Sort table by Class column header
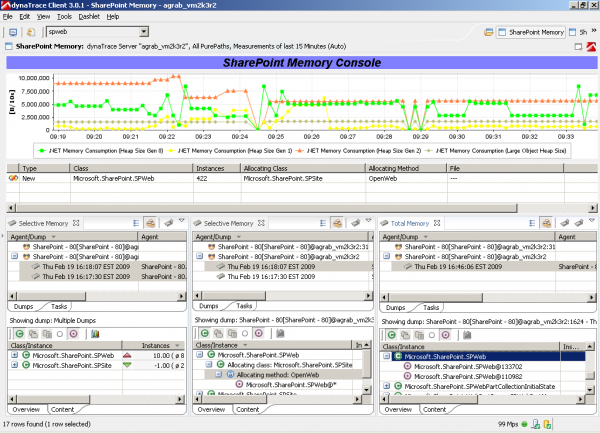This screenshot has height=434, width=600. coord(131,168)
